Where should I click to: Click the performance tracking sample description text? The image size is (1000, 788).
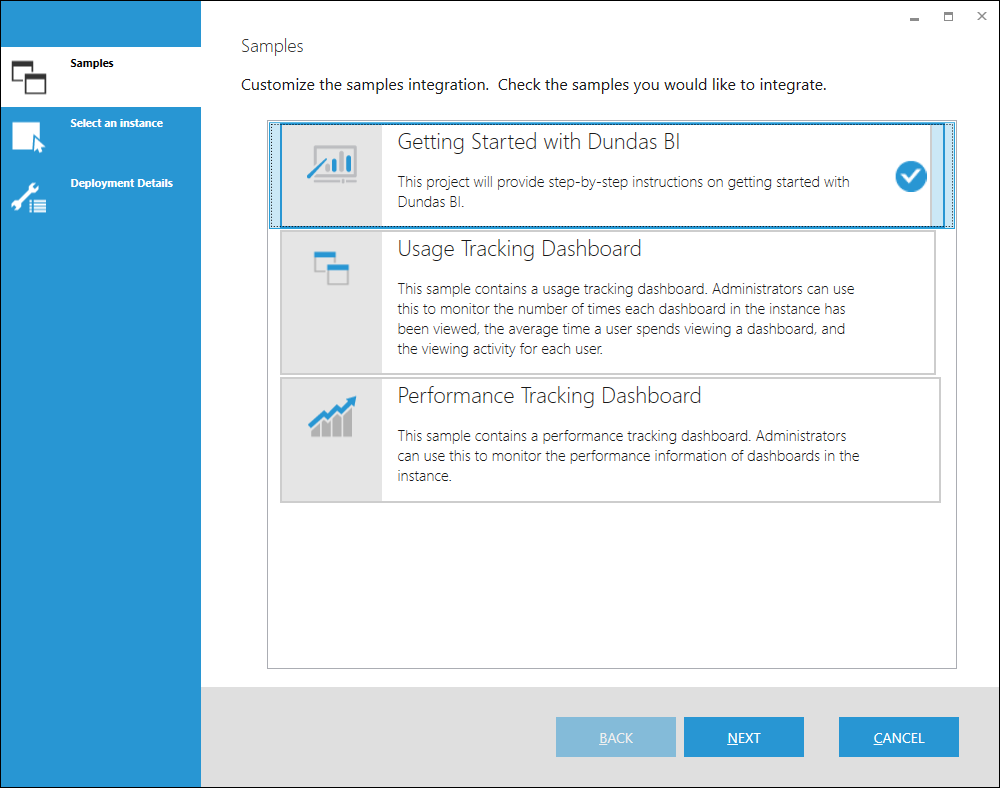[x=628, y=456]
